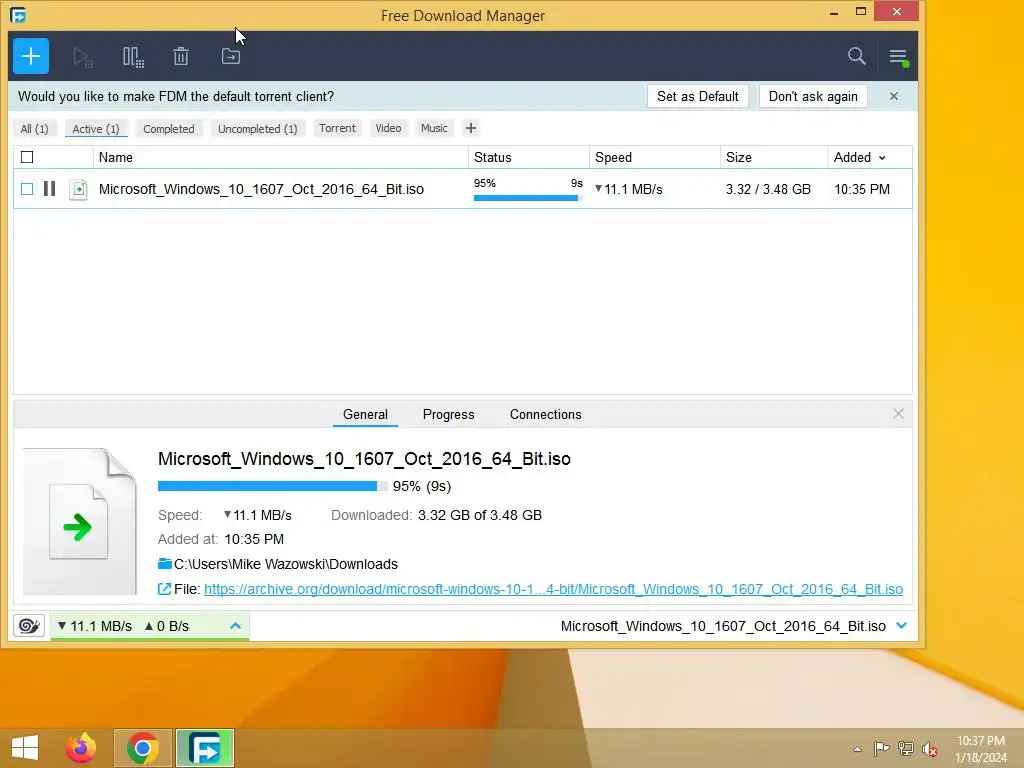This screenshot has width=1024, height=768.
Task: Open the C:\Users\Mike Wazowski\Downloads path
Action: tap(286, 564)
